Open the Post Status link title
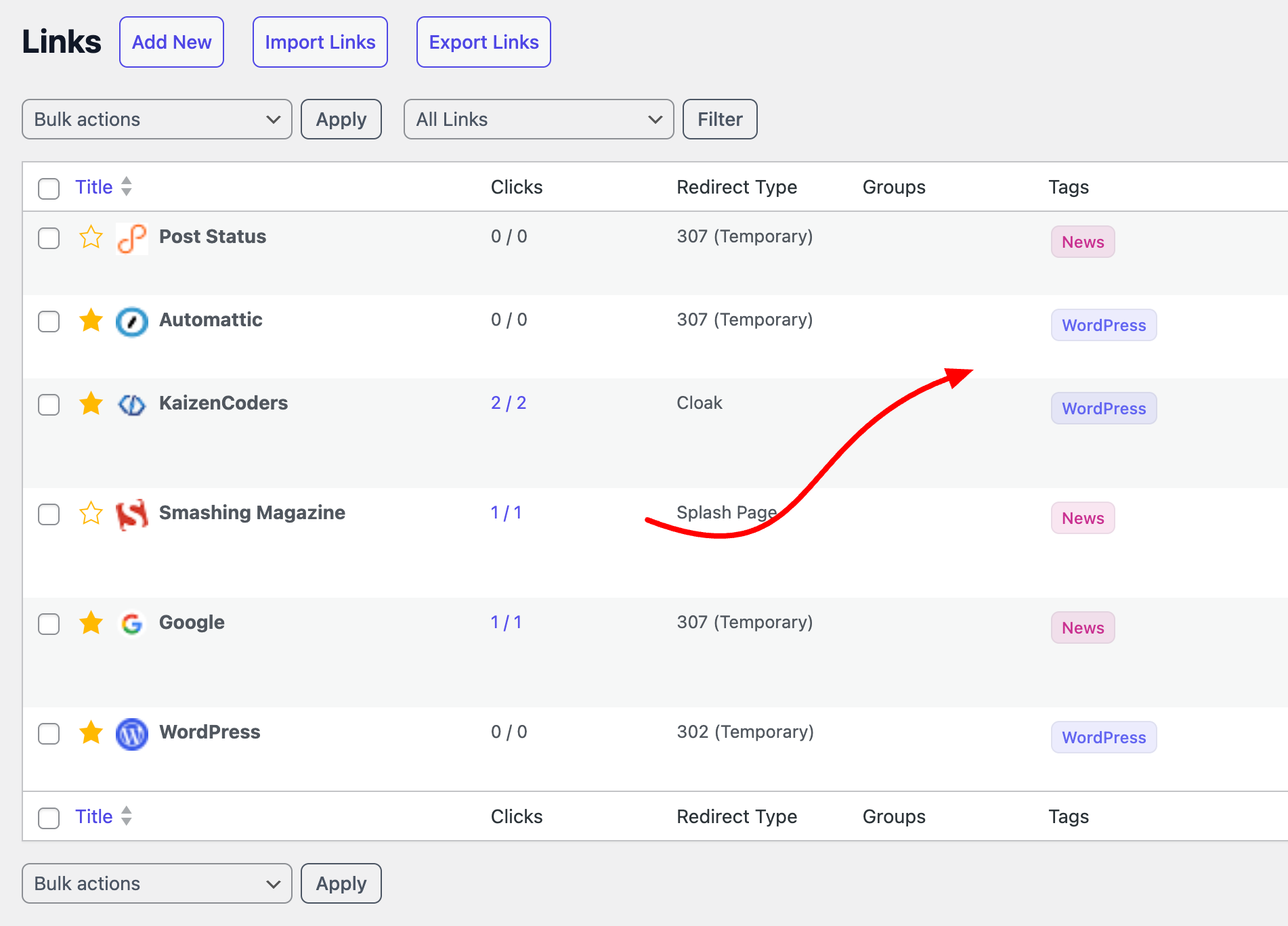The width and height of the screenshot is (1288, 926). (213, 236)
